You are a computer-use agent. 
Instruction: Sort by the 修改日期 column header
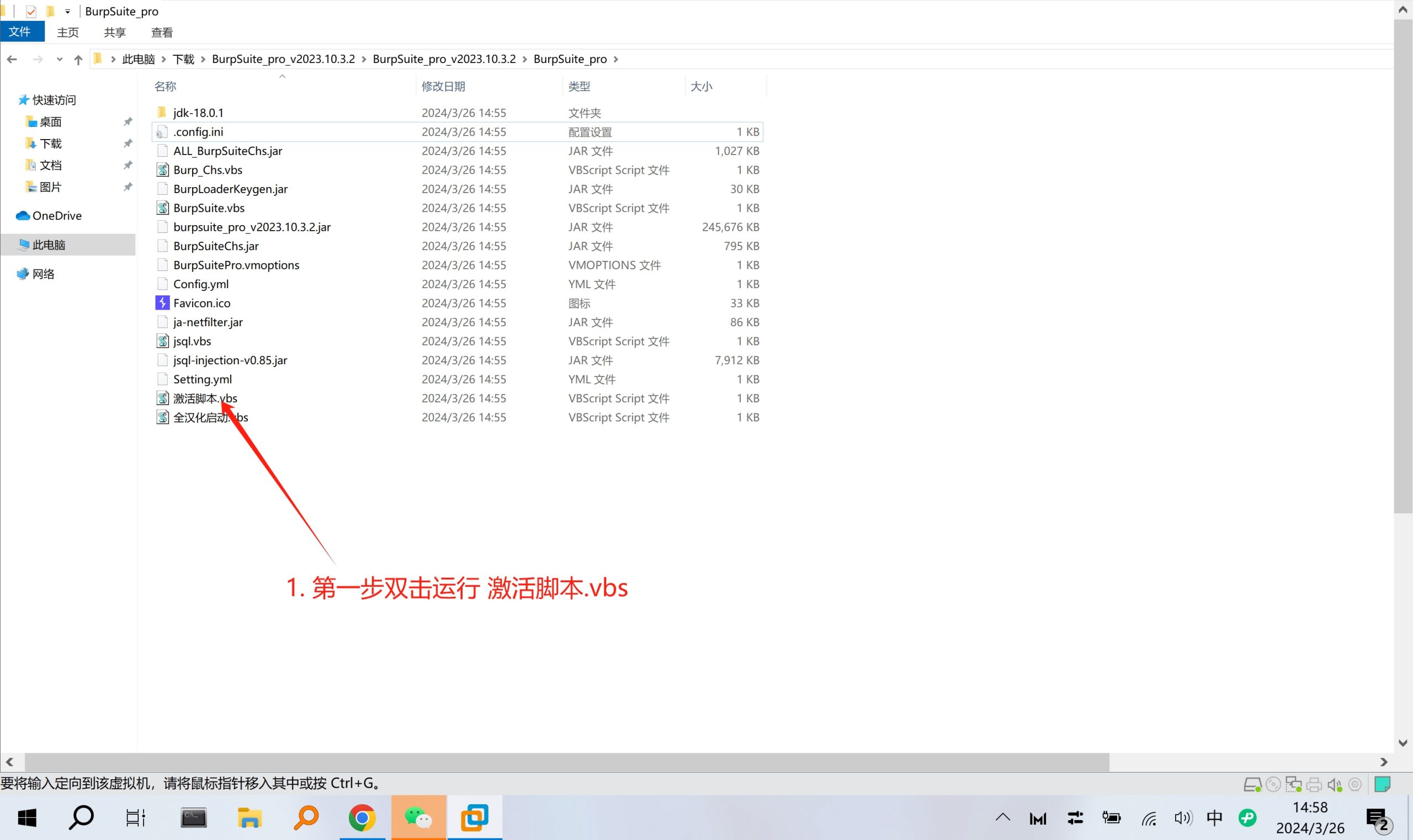[x=443, y=86]
